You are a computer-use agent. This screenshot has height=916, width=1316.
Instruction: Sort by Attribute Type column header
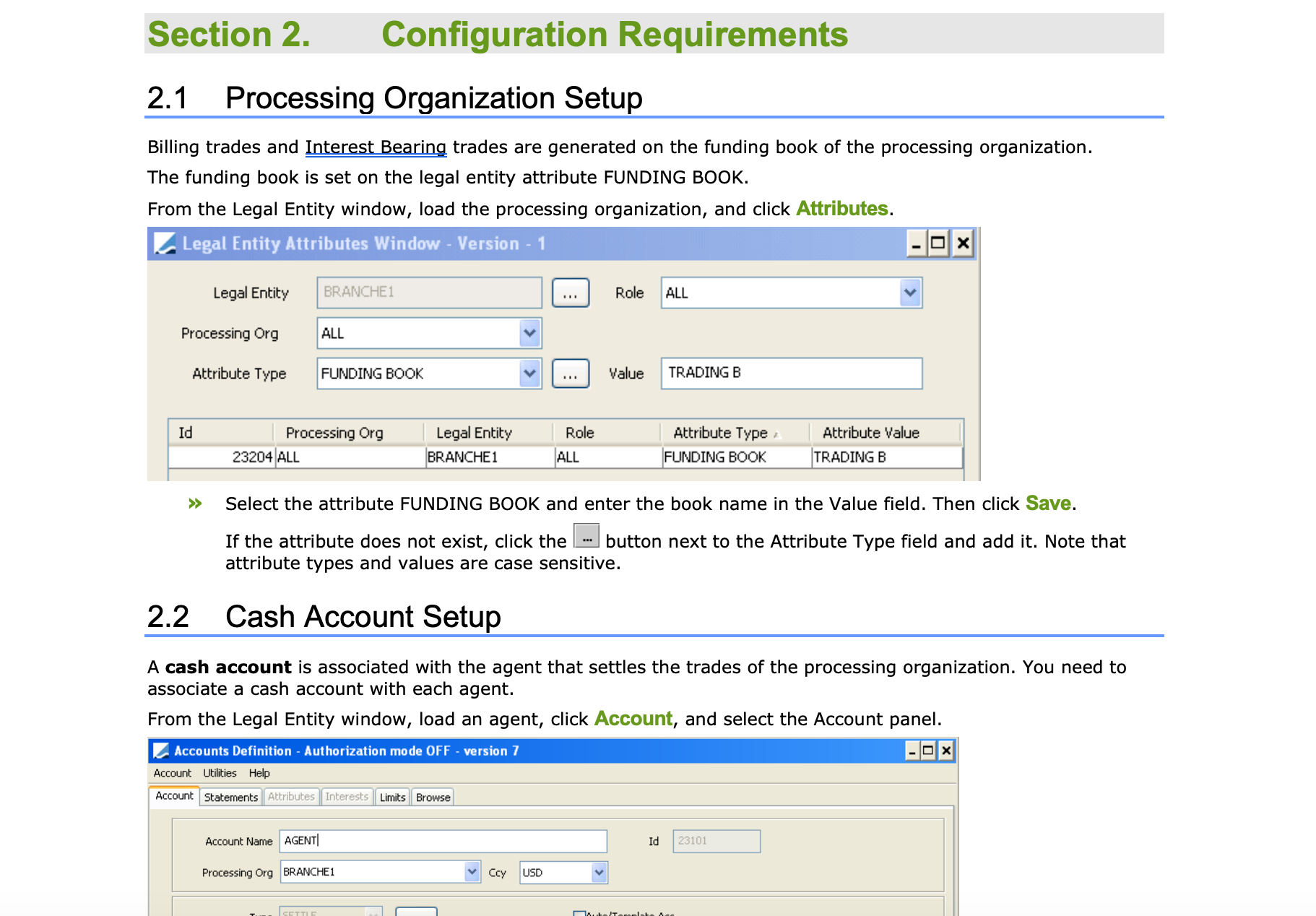[x=736, y=433]
